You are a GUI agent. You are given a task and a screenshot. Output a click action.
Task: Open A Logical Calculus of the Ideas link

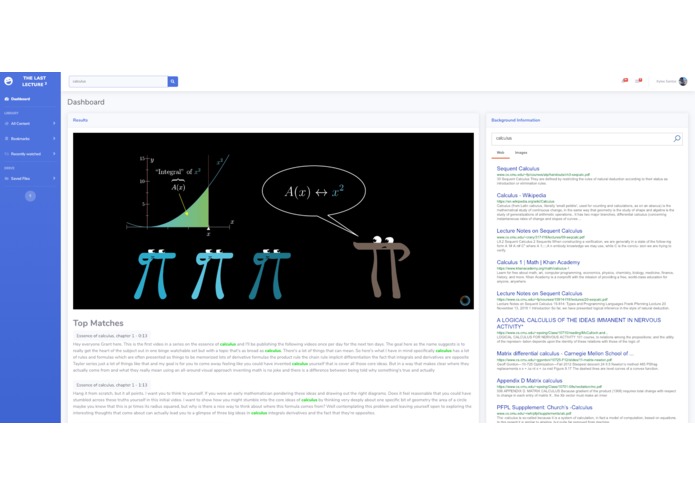578,323
